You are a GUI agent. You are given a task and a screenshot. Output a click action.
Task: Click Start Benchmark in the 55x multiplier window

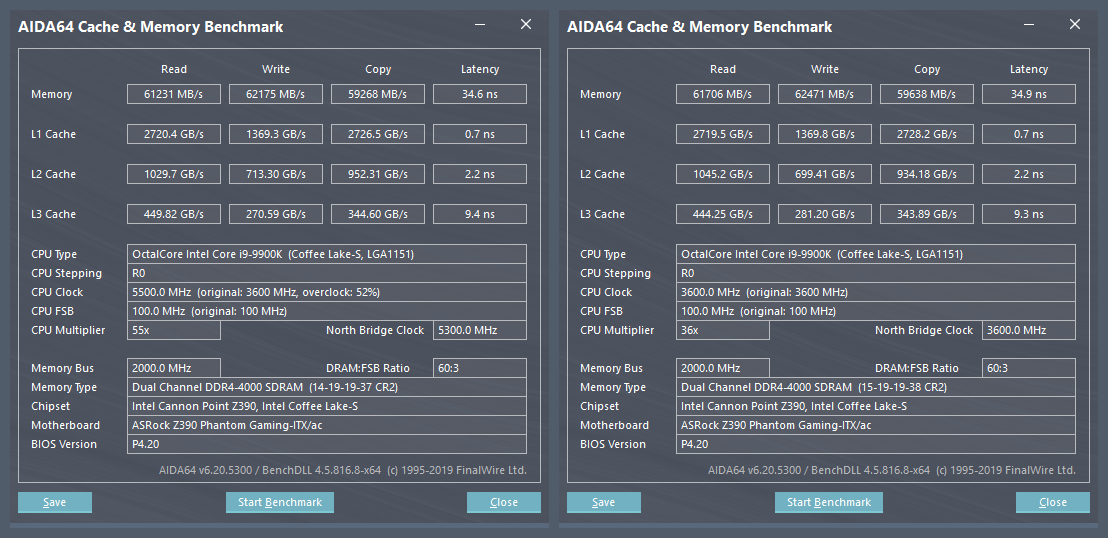[x=279, y=502]
